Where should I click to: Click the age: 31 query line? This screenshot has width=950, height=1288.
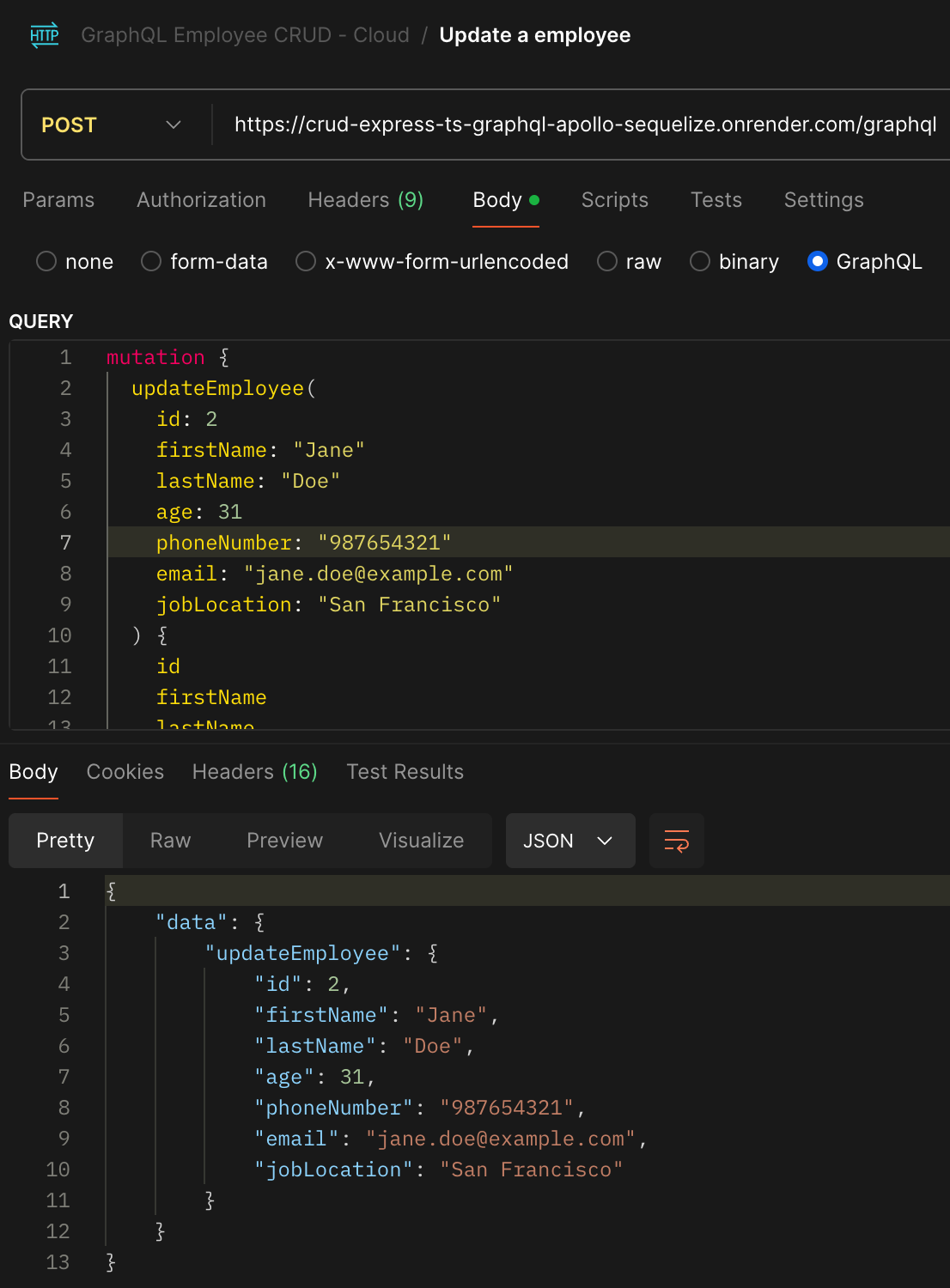click(199, 512)
